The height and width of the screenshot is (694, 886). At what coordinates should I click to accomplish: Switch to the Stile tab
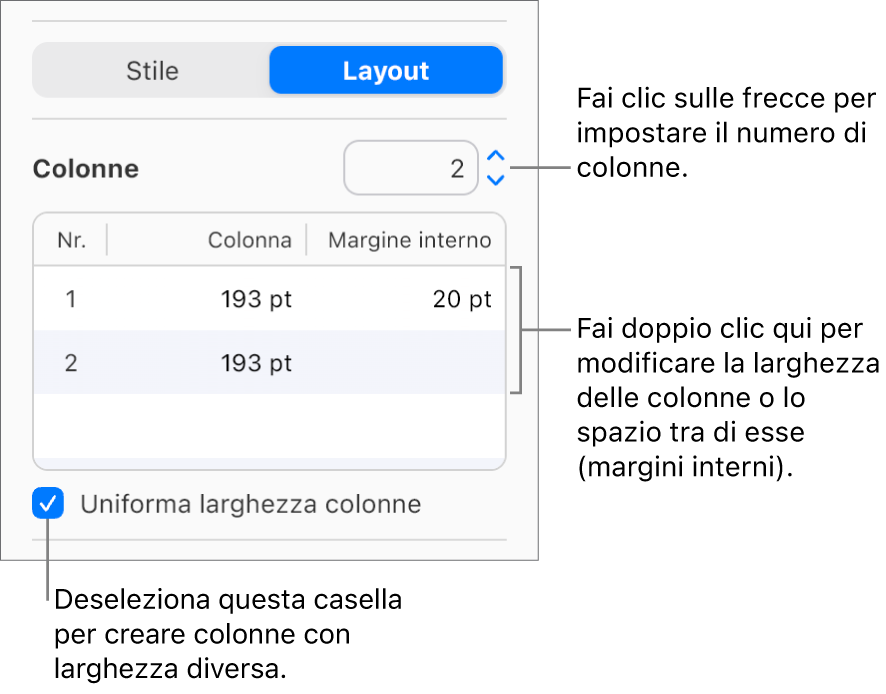tap(152, 70)
